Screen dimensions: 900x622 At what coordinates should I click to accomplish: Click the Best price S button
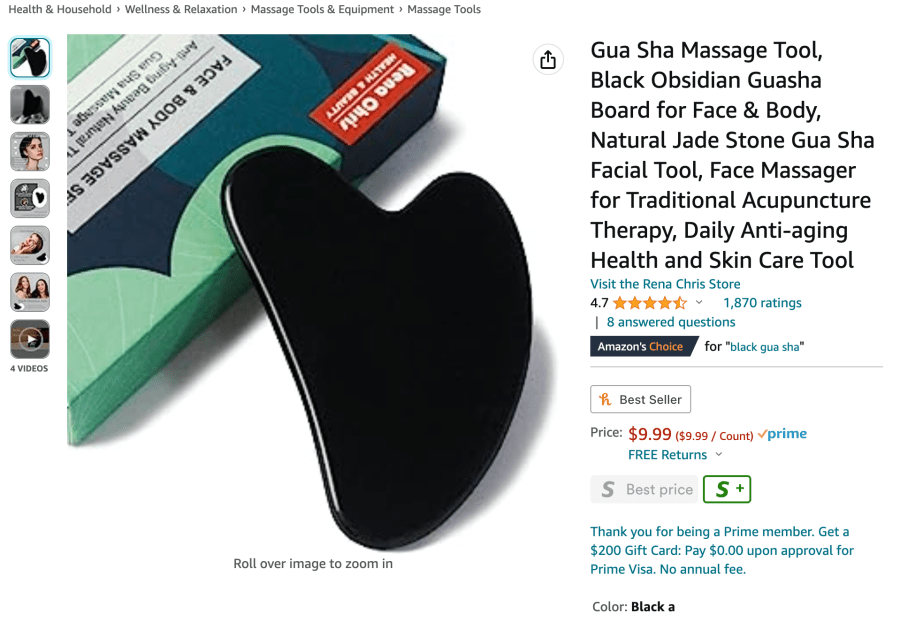pos(644,489)
